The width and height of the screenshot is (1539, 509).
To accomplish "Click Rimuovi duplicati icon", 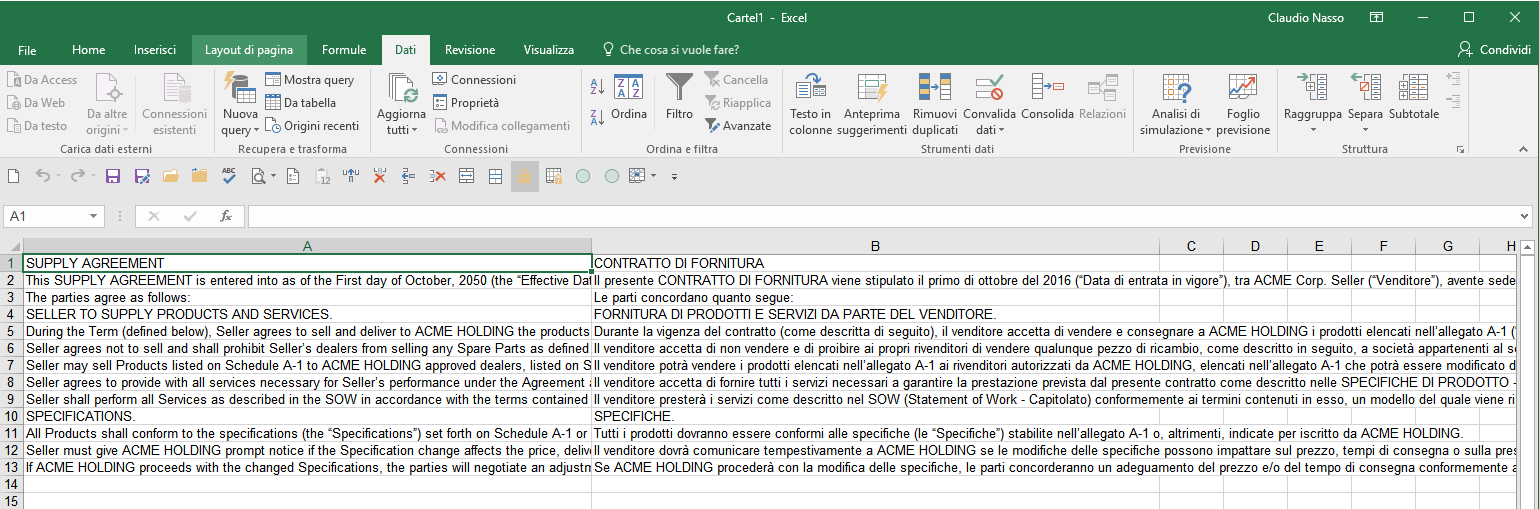I will click(x=934, y=87).
